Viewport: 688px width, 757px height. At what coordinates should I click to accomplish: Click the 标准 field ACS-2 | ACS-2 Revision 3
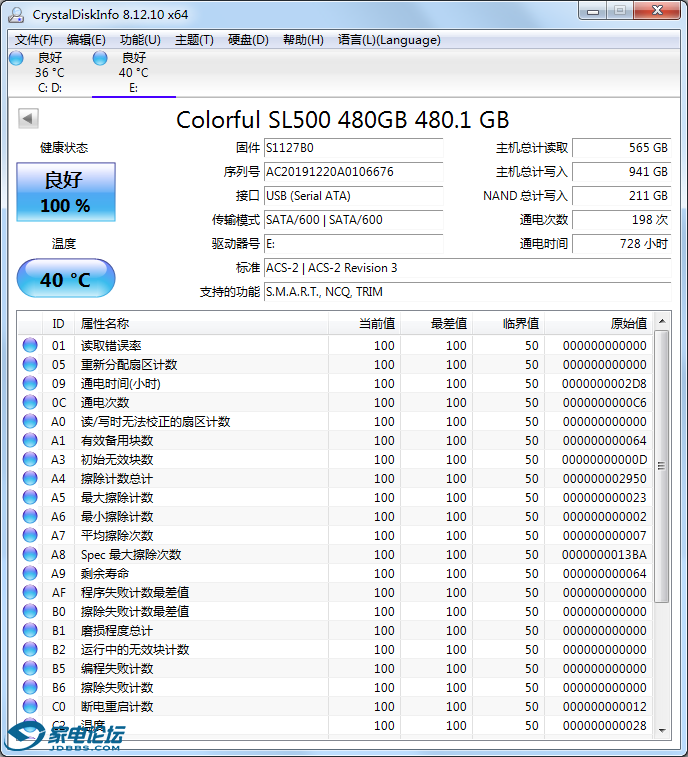tap(467, 268)
